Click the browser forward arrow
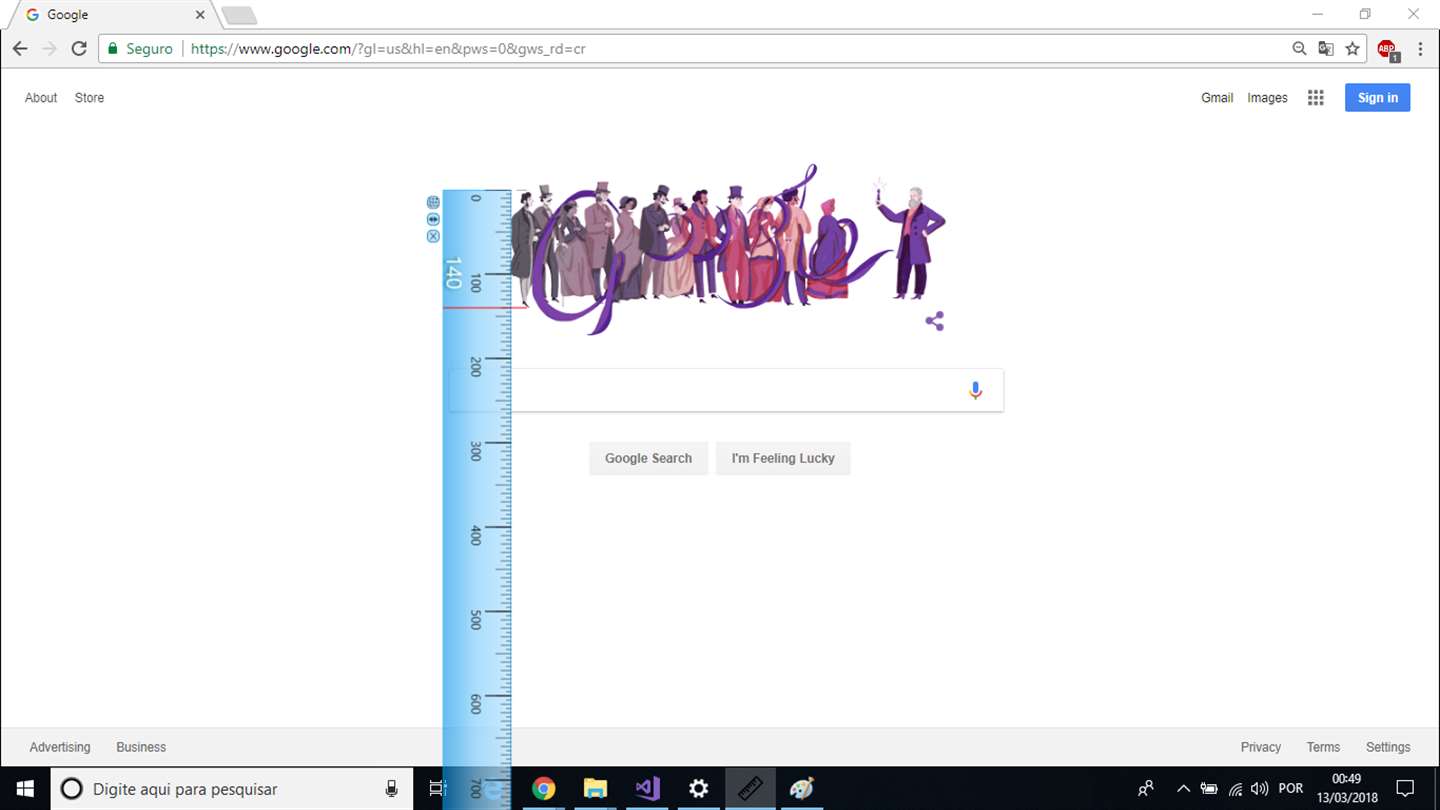The height and width of the screenshot is (810, 1440). (49, 48)
